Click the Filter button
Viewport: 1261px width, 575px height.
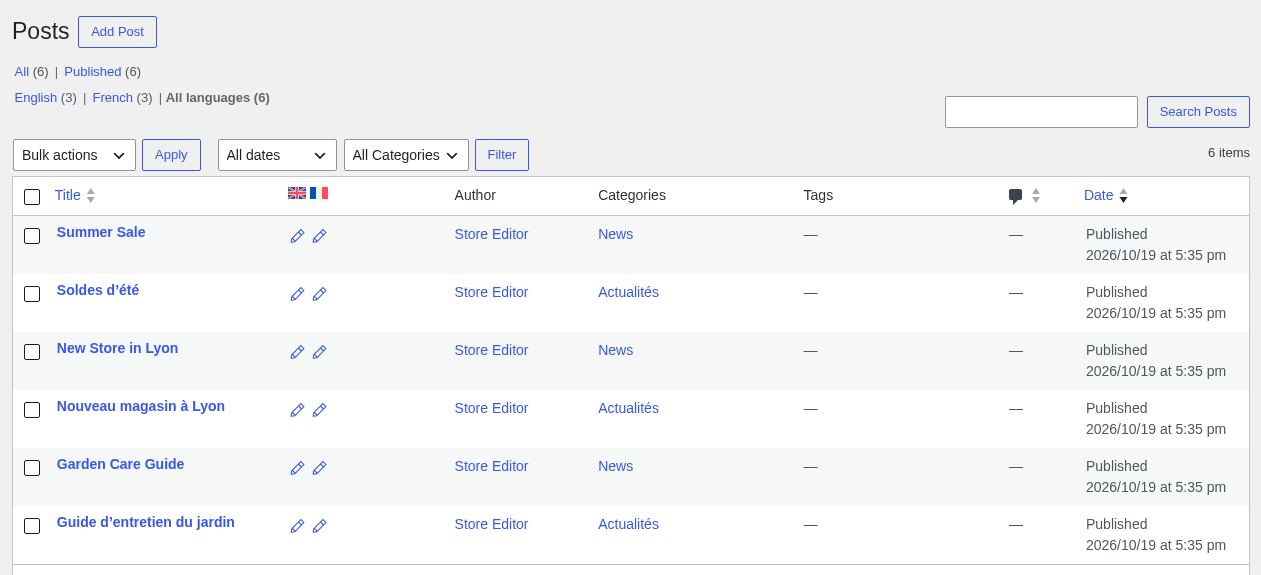(502, 155)
